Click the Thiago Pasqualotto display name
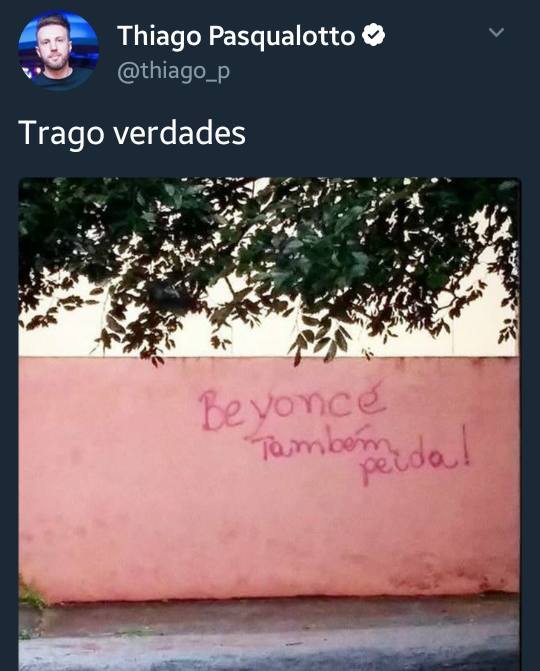This screenshot has height=671, width=540. (236, 36)
